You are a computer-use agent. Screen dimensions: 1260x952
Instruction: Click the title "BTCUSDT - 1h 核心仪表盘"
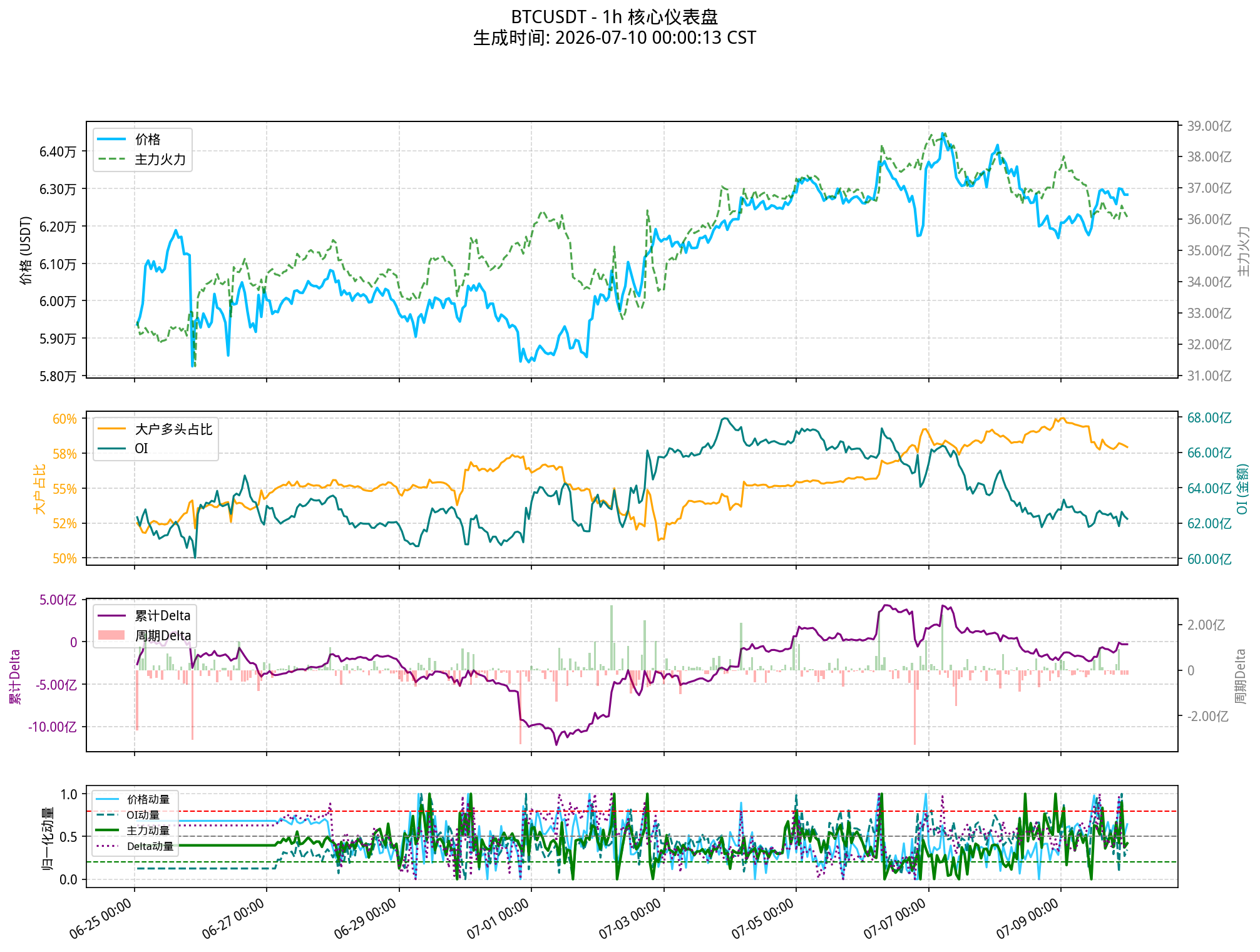click(614, 16)
